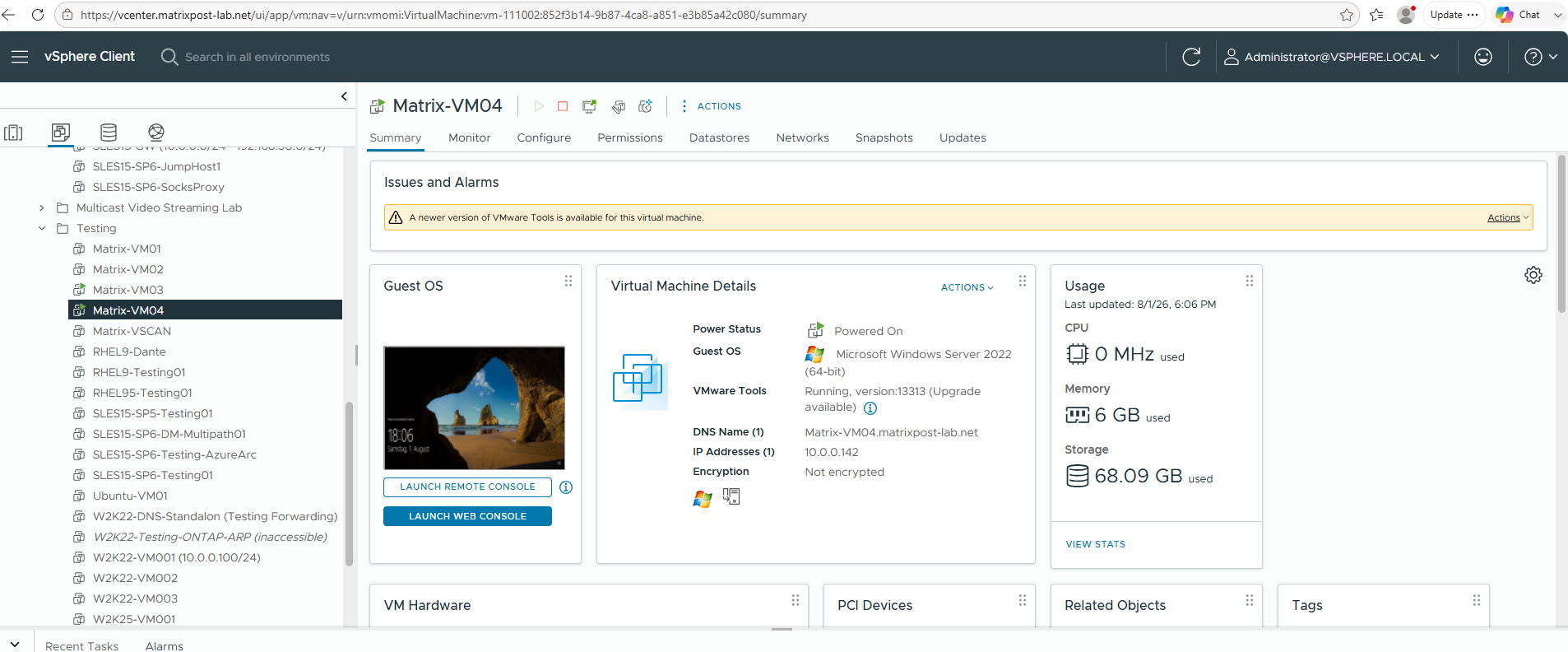Open the browser profile avatar
The image size is (1568, 652).
pyautogui.click(x=1406, y=15)
